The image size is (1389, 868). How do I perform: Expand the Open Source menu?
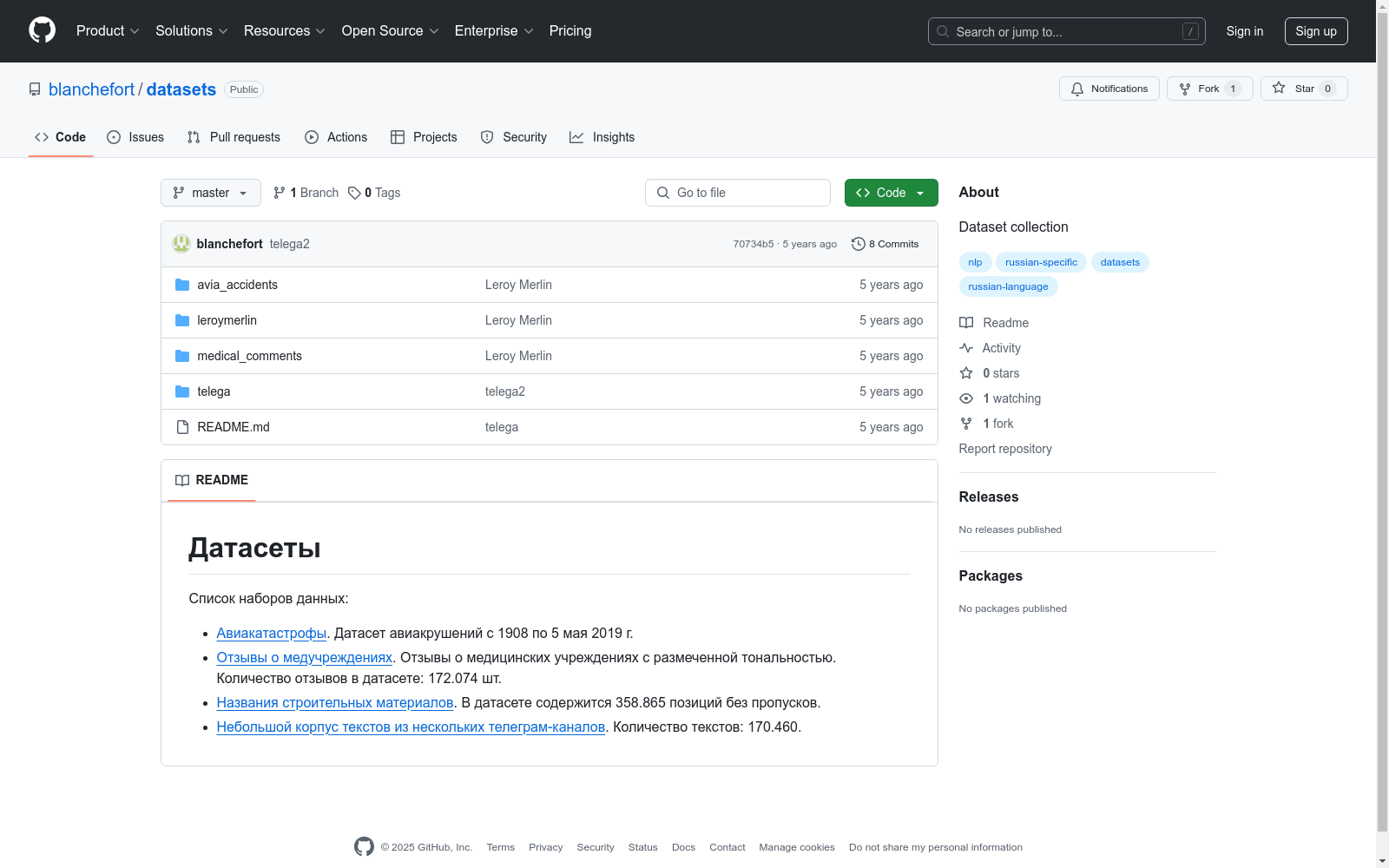coord(391,30)
